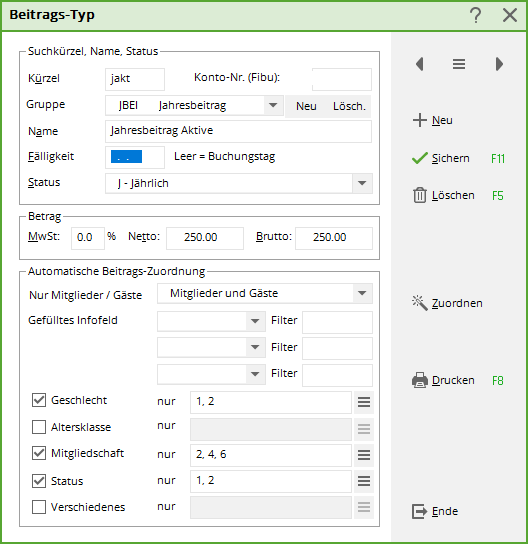Click the Löschen trash can icon
The image size is (528, 544).
[x=420, y=195]
